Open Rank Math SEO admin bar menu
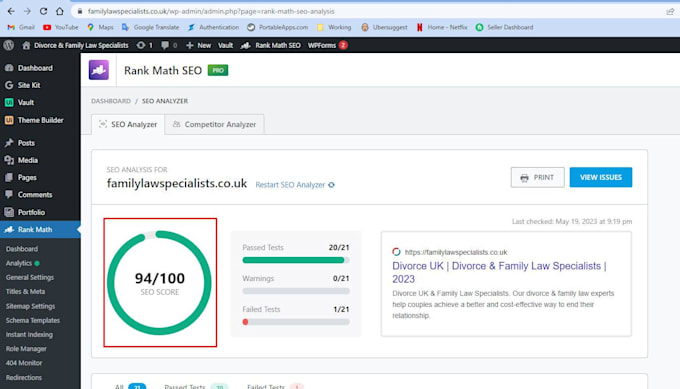Image resolution: width=680 pixels, height=389 pixels. (271, 45)
